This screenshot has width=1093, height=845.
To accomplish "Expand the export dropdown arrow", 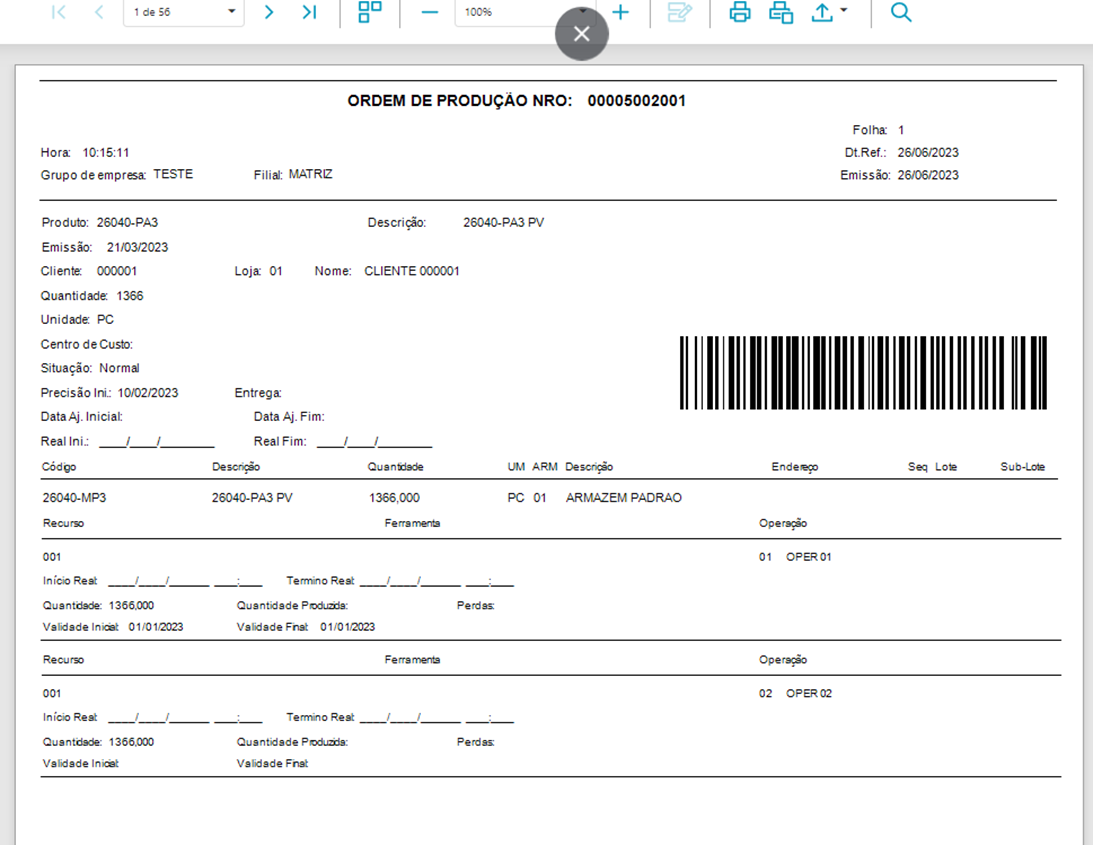I will tap(843, 10).
